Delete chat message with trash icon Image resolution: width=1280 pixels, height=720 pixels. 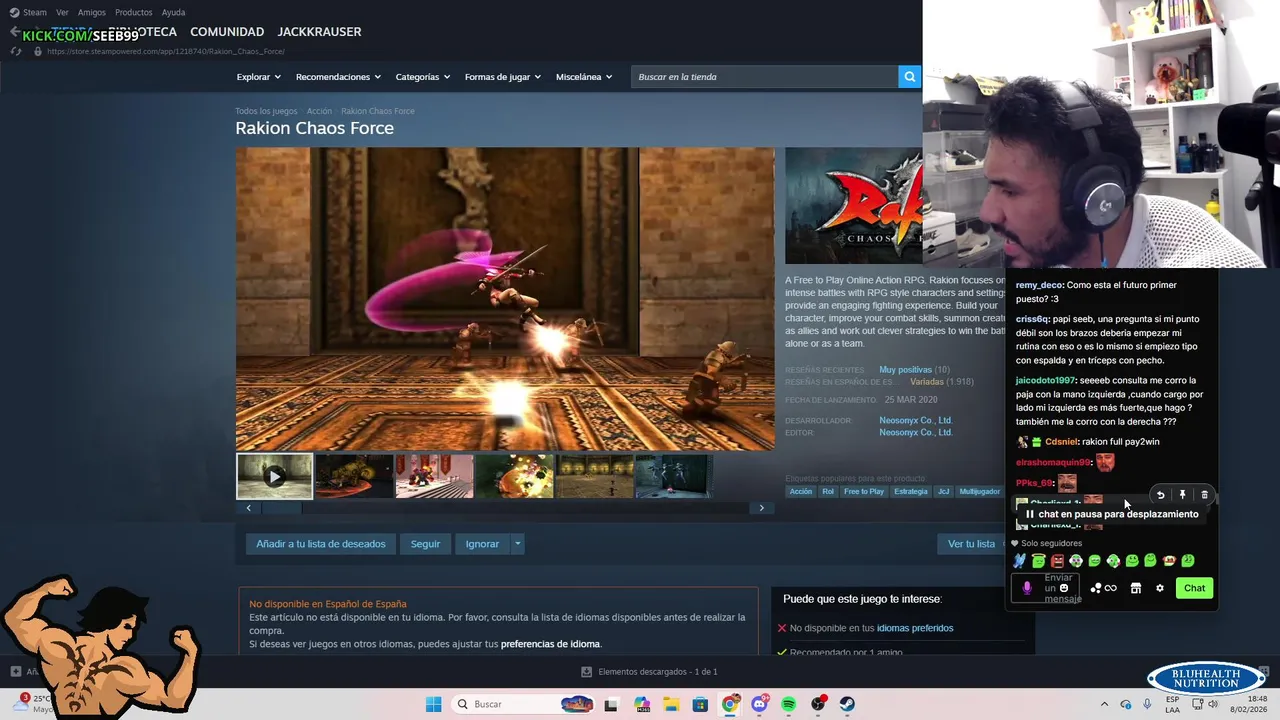click(1204, 495)
